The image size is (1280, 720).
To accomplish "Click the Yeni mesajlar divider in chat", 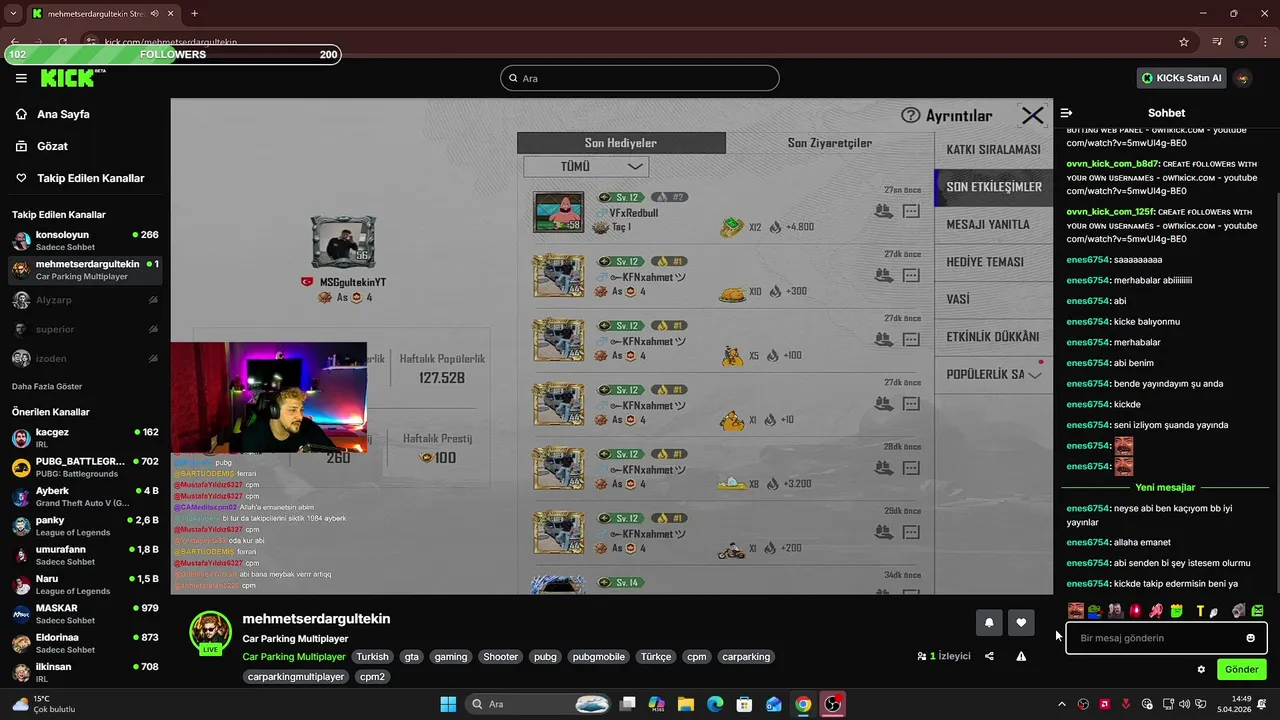I will (x=1165, y=487).
